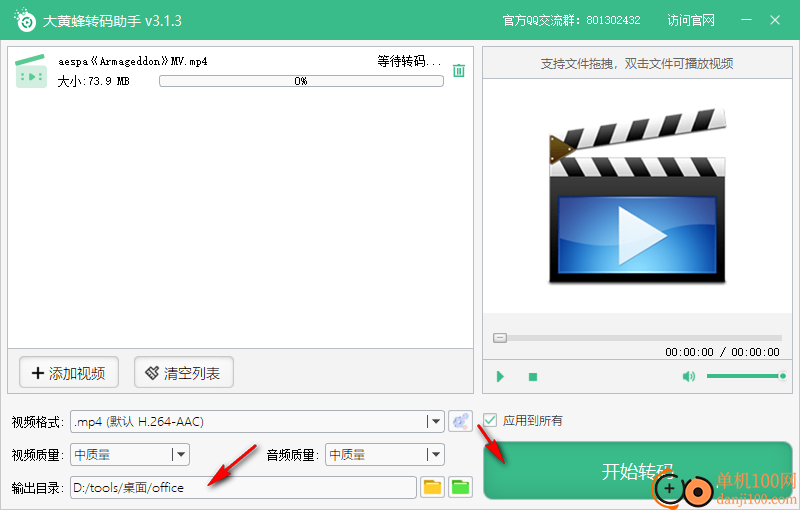Click the app logo in title bar
This screenshot has width=800, height=510.
24,20
